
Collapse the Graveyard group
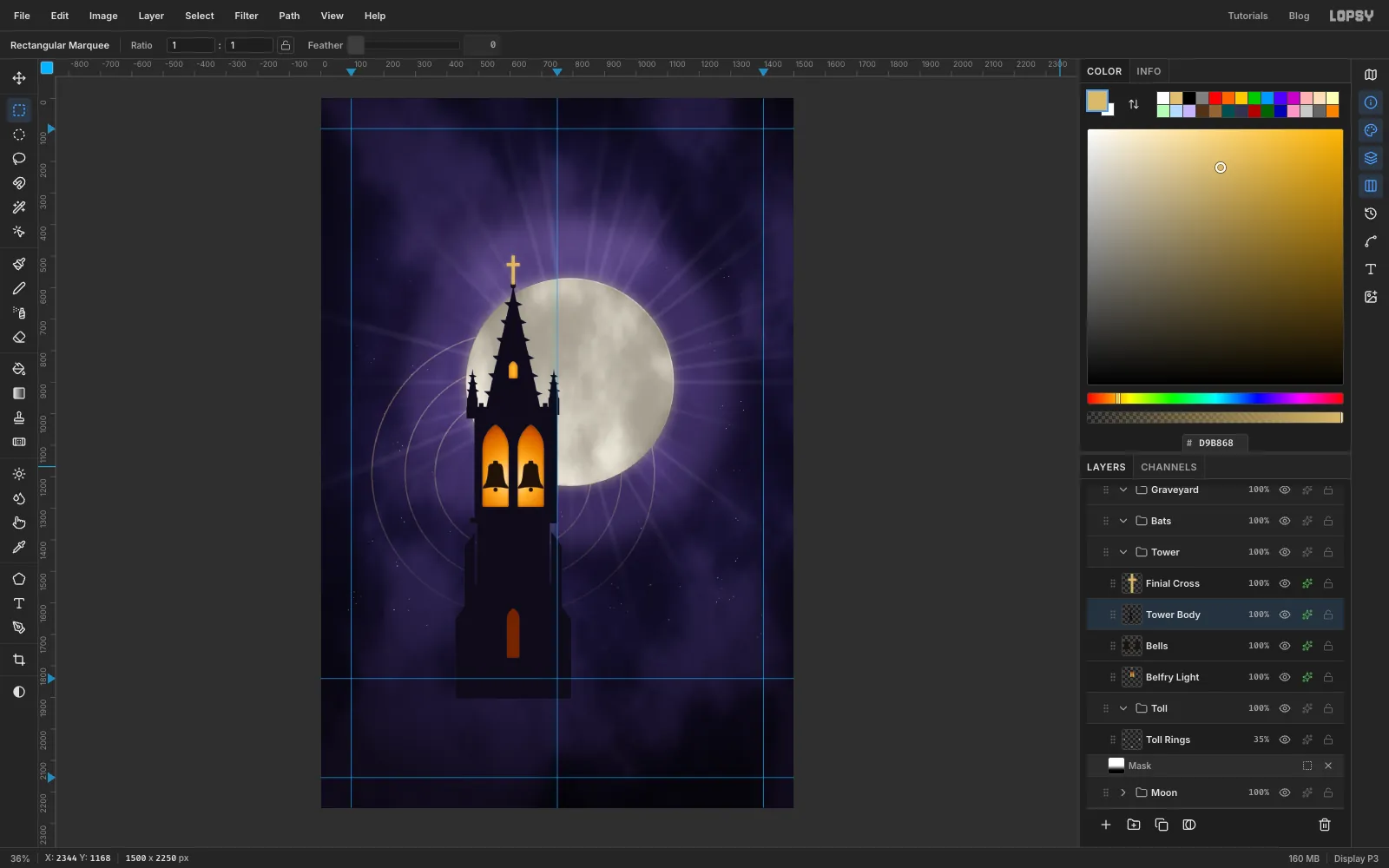coord(1123,490)
